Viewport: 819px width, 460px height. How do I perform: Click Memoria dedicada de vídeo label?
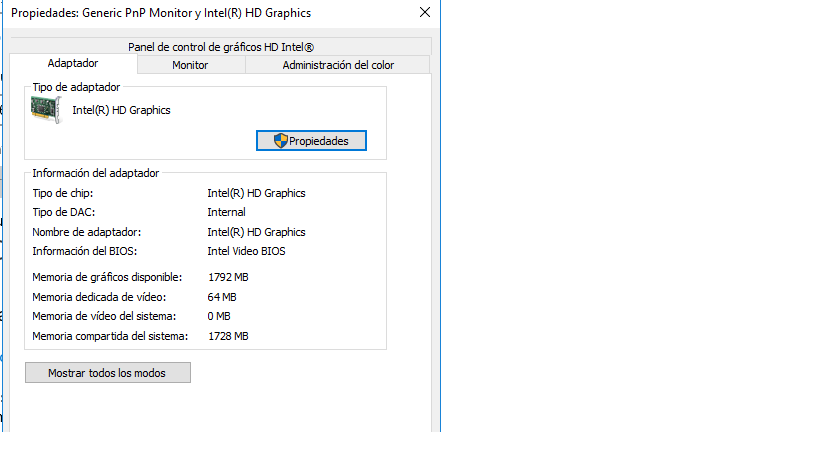[x=99, y=297]
